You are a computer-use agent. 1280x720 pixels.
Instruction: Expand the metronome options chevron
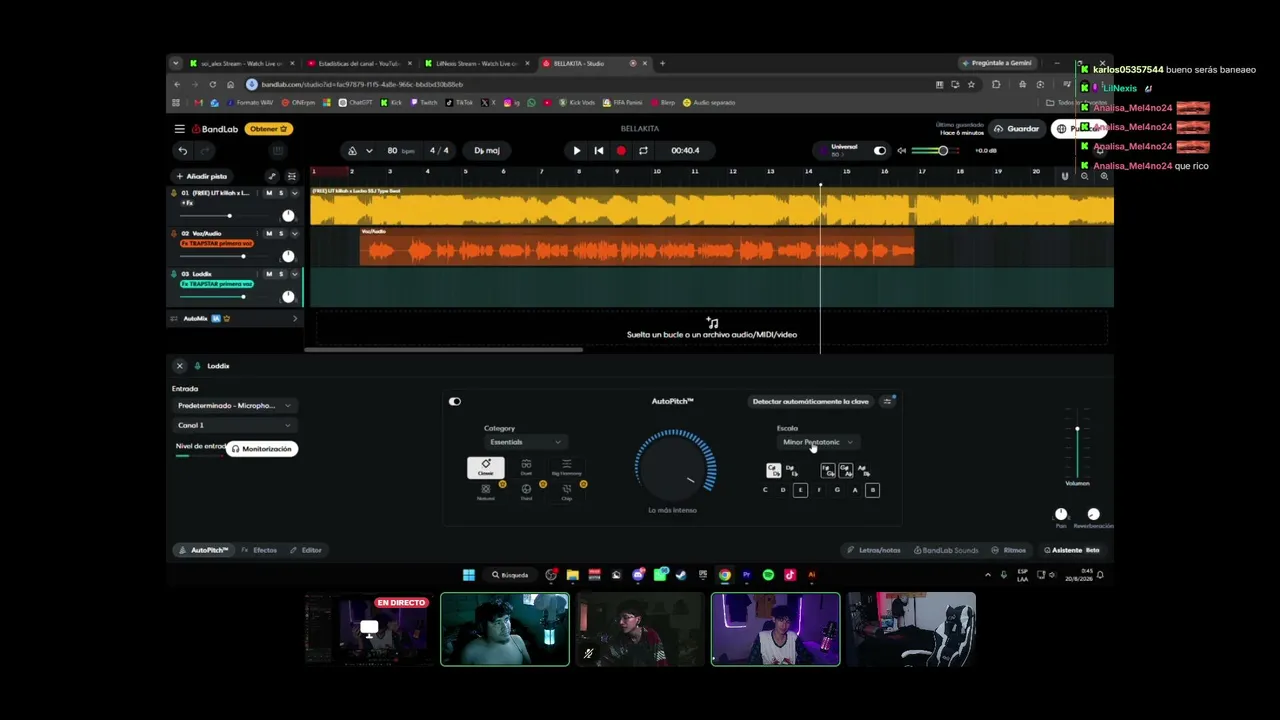pyautogui.click(x=369, y=151)
